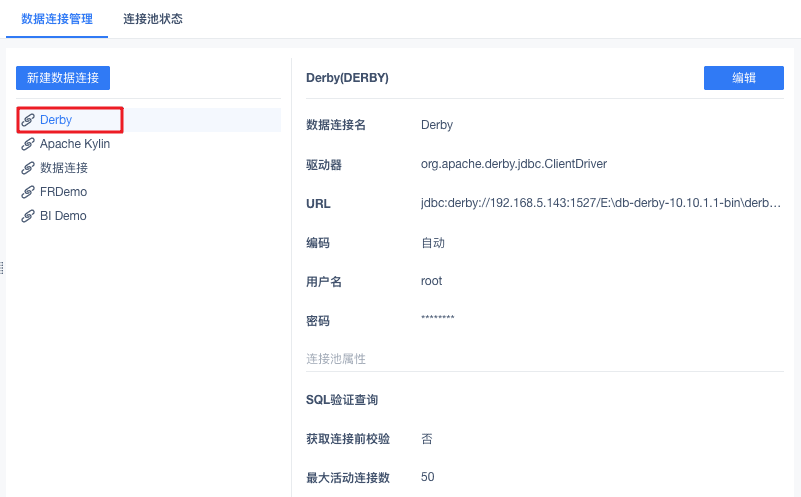Click the link icon beside 数据连接
This screenshot has height=497, width=801.
[28, 168]
